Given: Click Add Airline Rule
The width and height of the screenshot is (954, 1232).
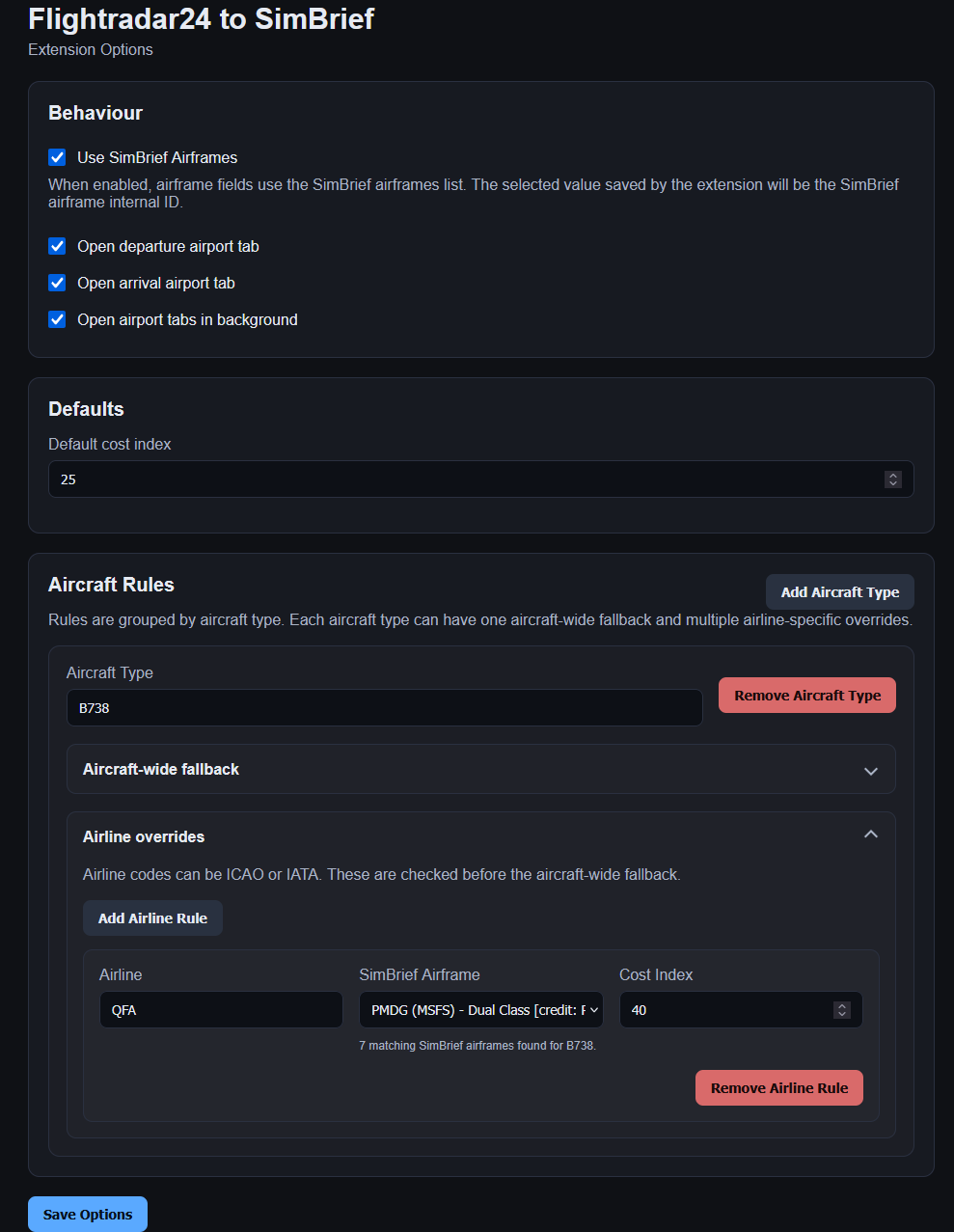Looking at the screenshot, I should coord(152,917).
